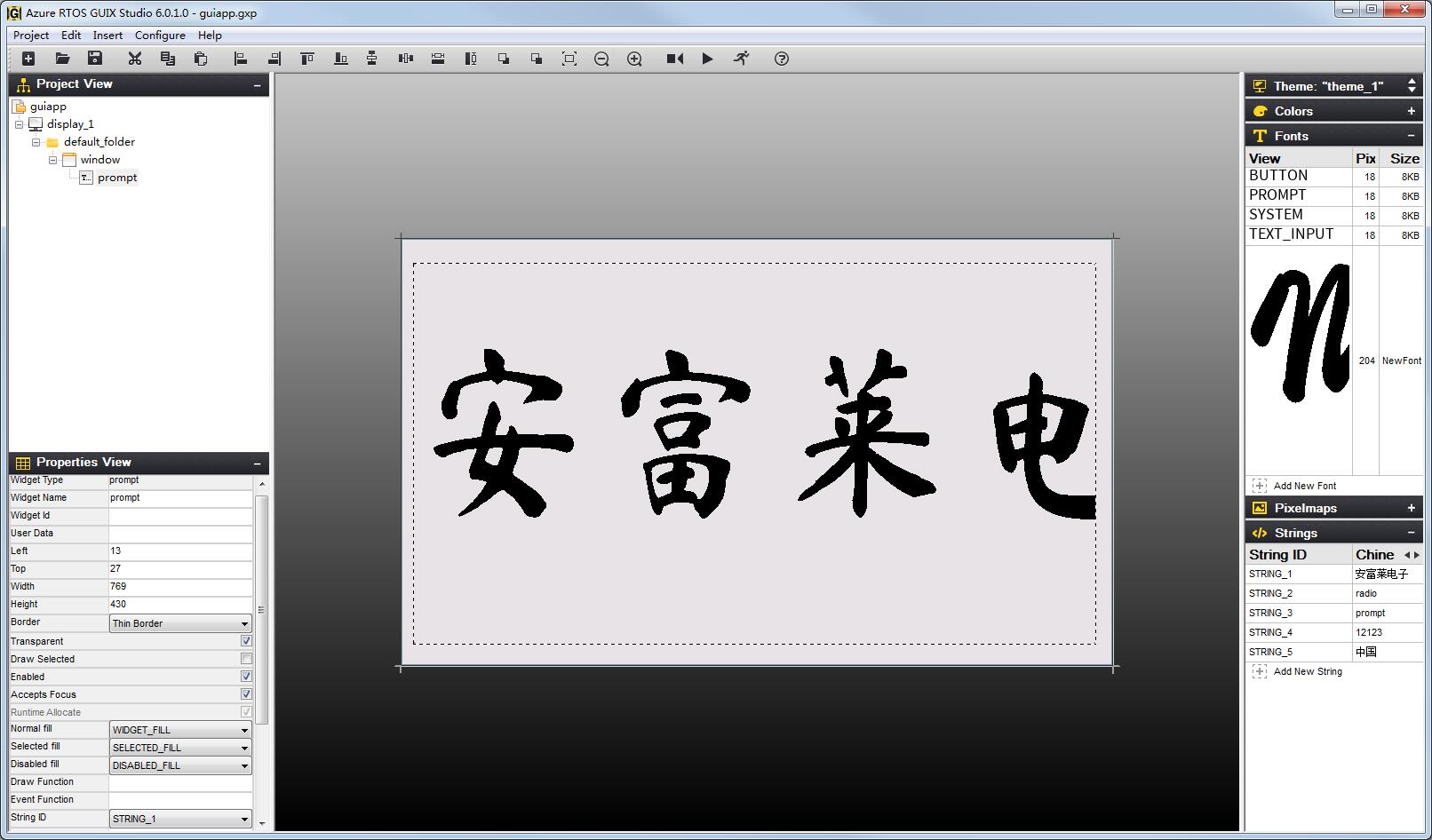The width and height of the screenshot is (1432, 840).
Task: Open the Project menu
Action: point(31,36)
